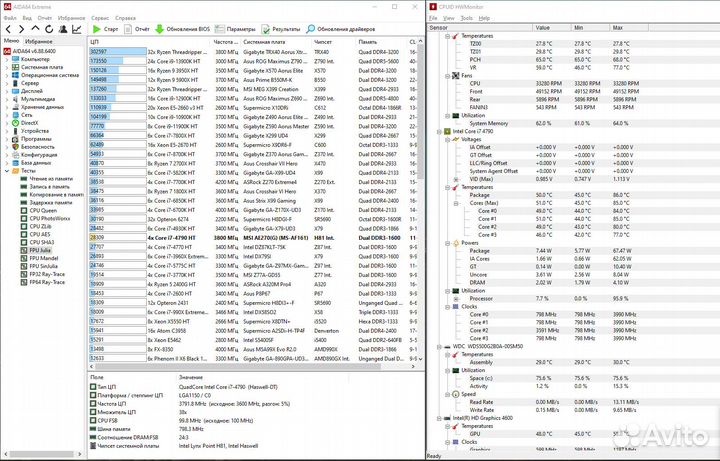Select the Программы icon in the tree

pos(16,139)
